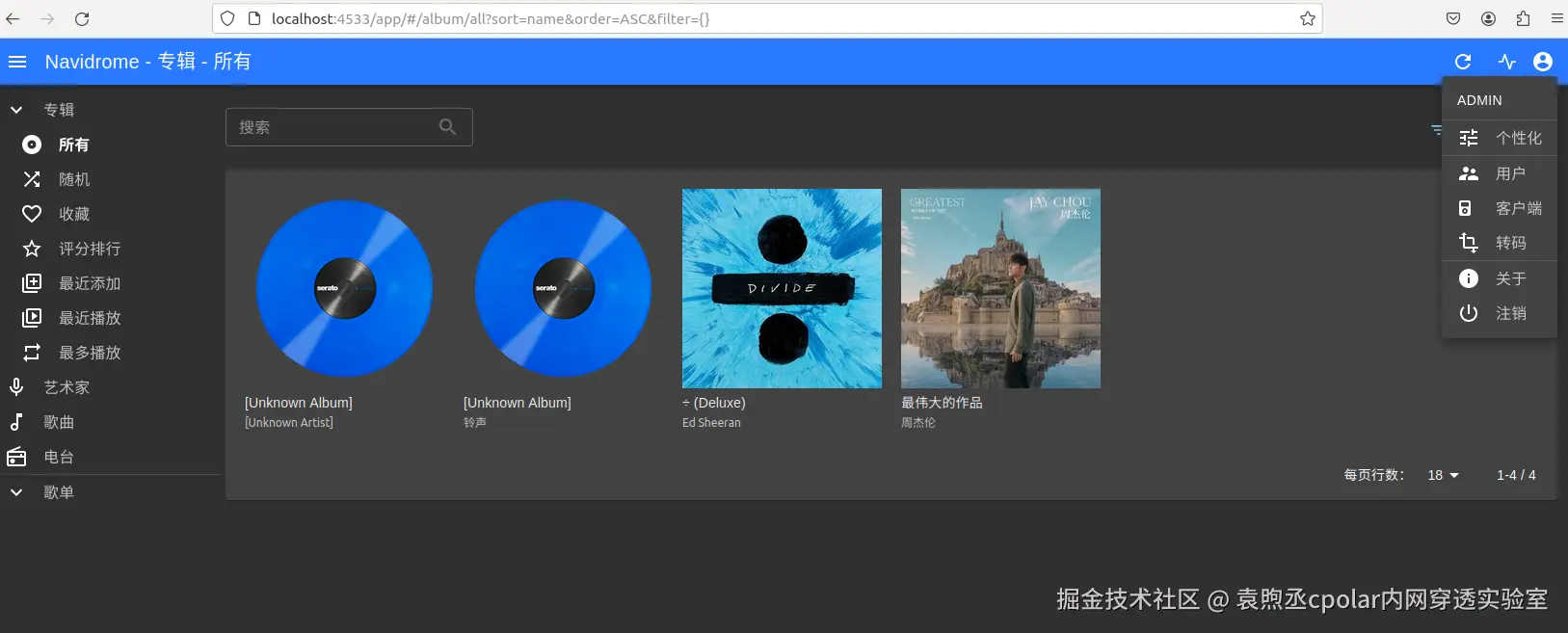The height and width of the screenshot is (633, 1568).
Task: Click the browser back arrow
Action: (13, 18)
